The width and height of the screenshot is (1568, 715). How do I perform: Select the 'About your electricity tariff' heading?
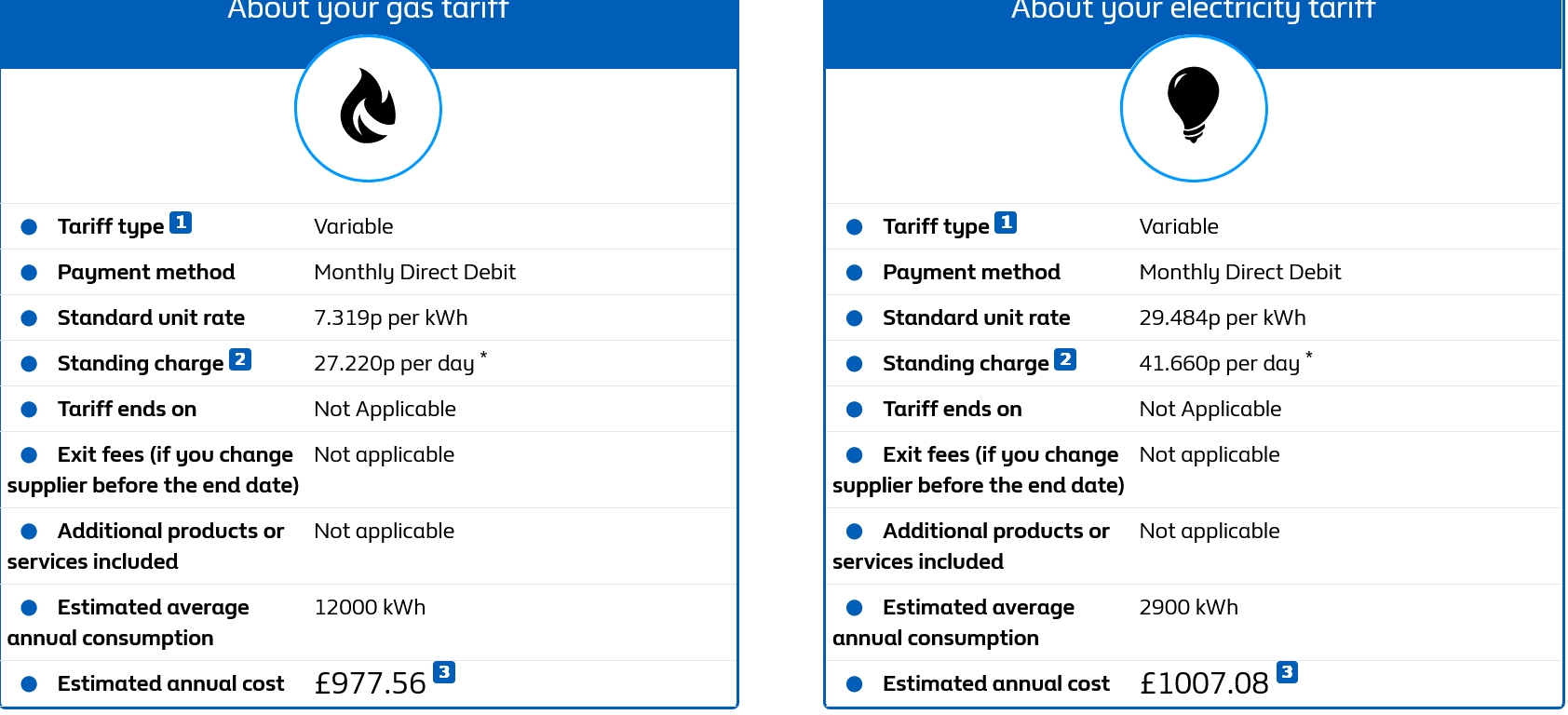[1193, 10]
